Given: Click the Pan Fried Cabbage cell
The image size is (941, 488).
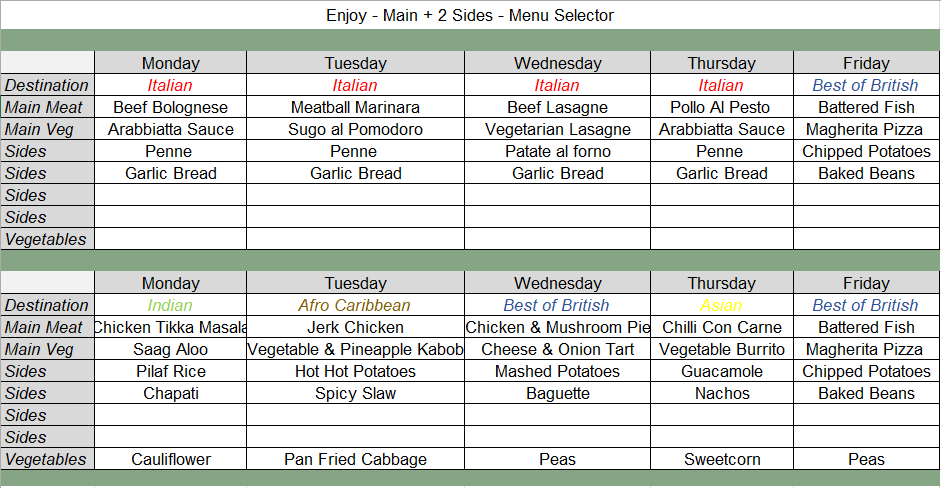Looking at the screenshot, I should click(x=355, y=459).
